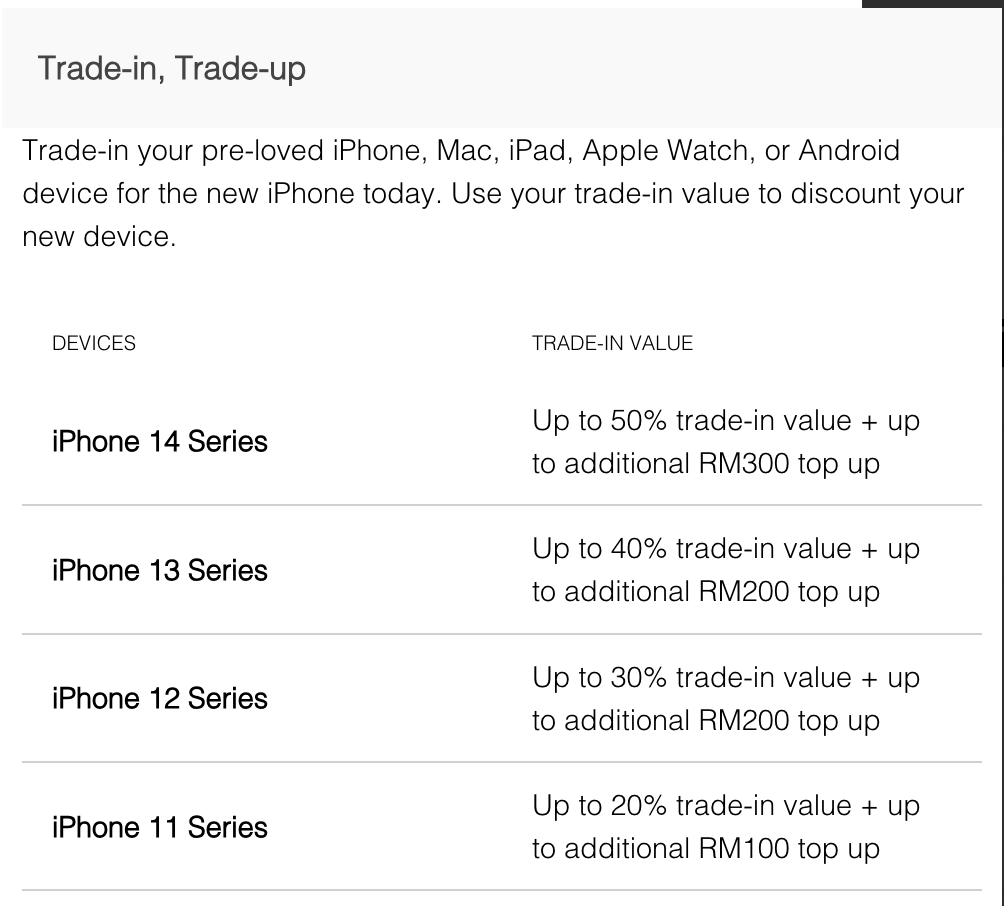Select the iPhone 11 Series row label
Viewport: 1004px width, 906px height.
pyautogui.click(x=160, y=827)
